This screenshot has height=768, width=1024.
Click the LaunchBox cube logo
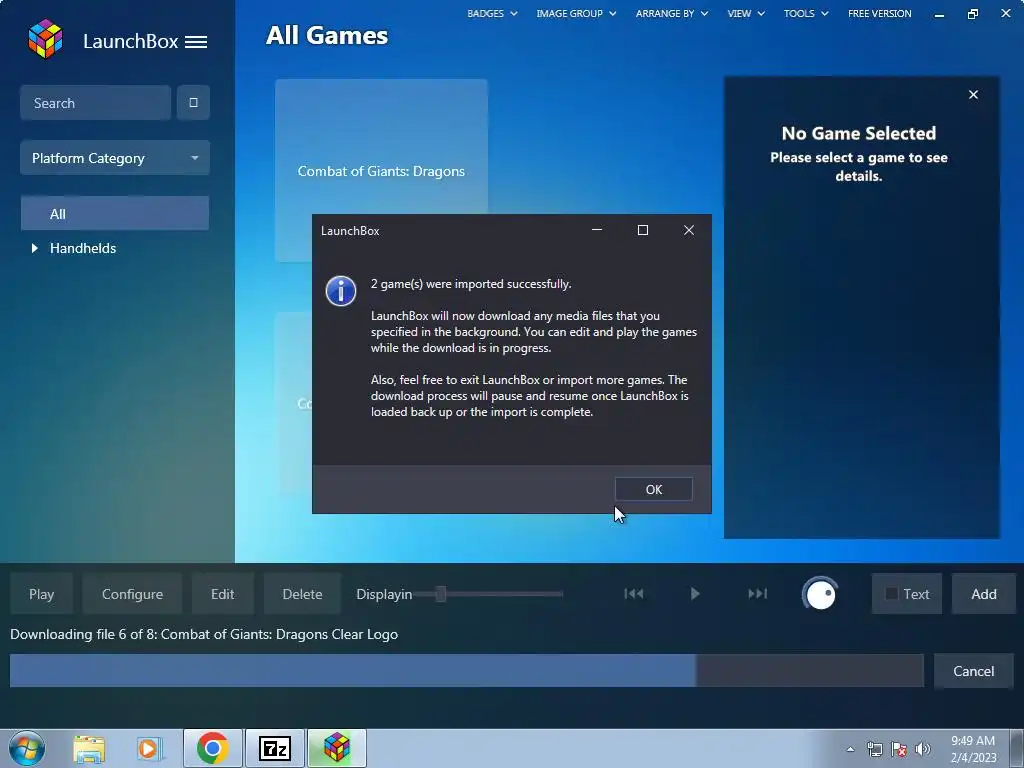45,39
